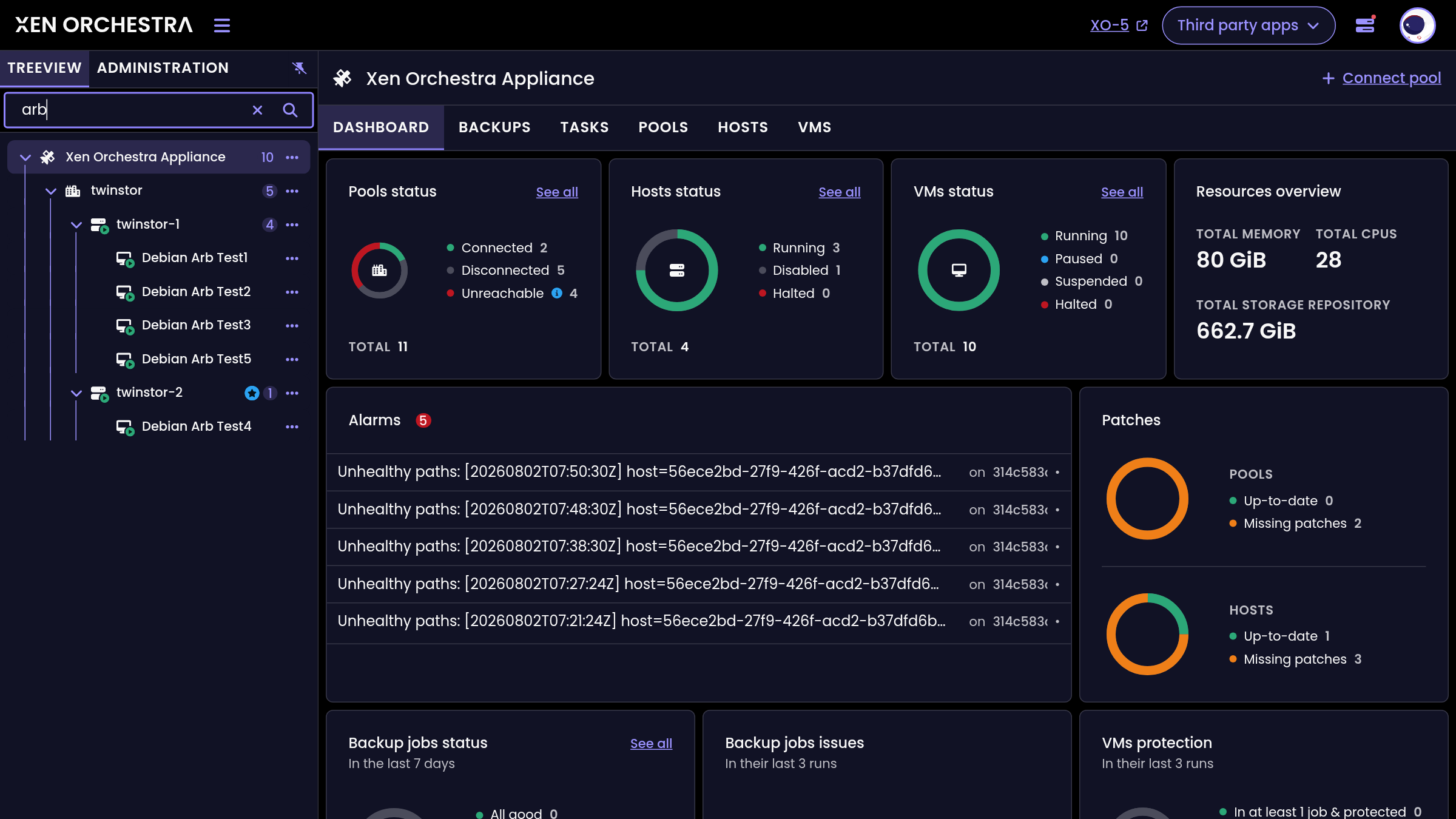
Task: Select the Debian Arb Test5 VM
Action: 196,359
